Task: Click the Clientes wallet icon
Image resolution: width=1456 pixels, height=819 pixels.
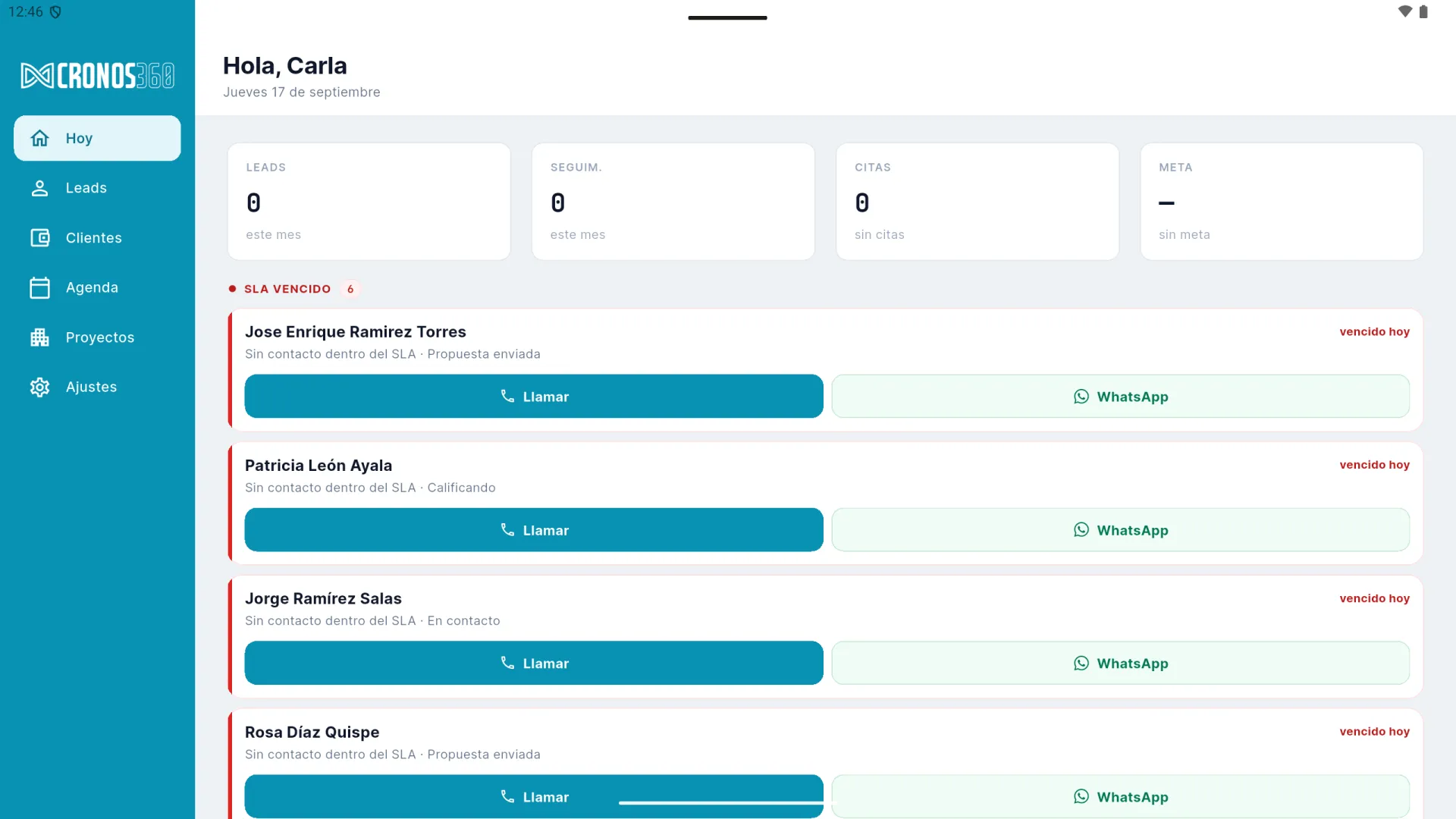Action: click(39, 238)
